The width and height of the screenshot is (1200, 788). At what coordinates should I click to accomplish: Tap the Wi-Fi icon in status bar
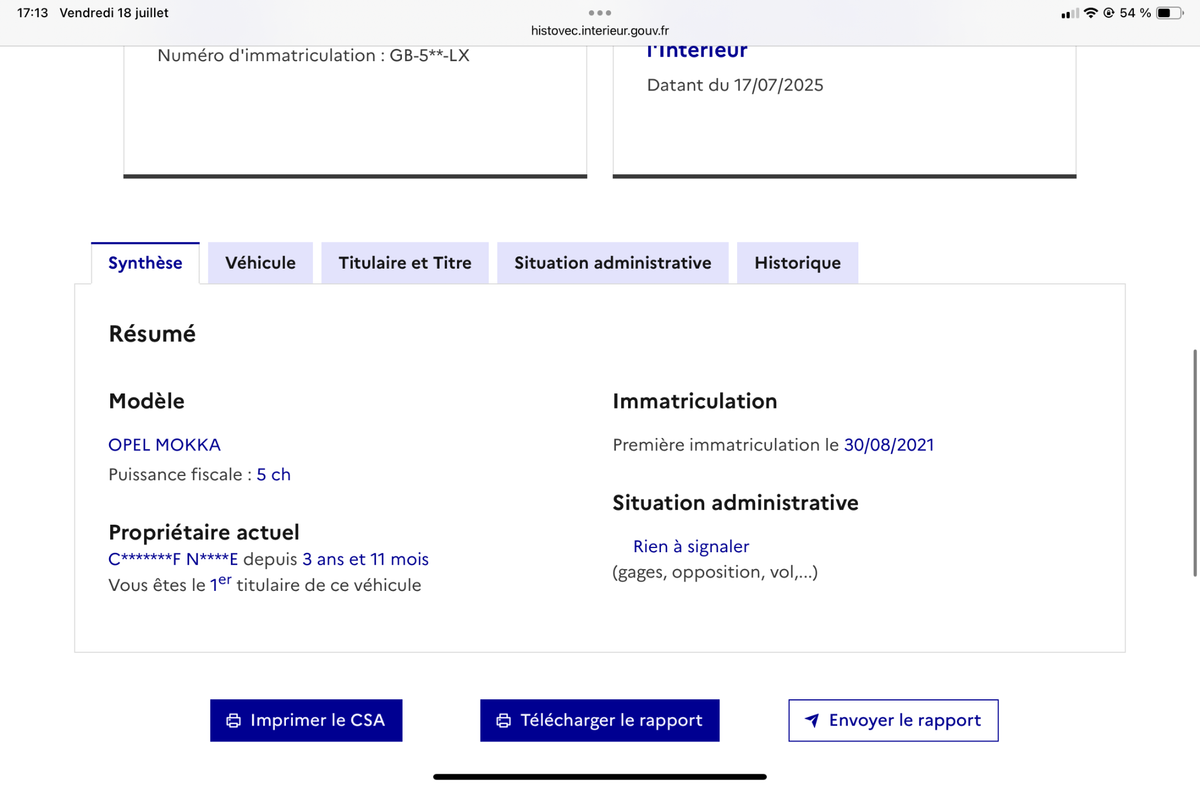(x=1091, y=13)
